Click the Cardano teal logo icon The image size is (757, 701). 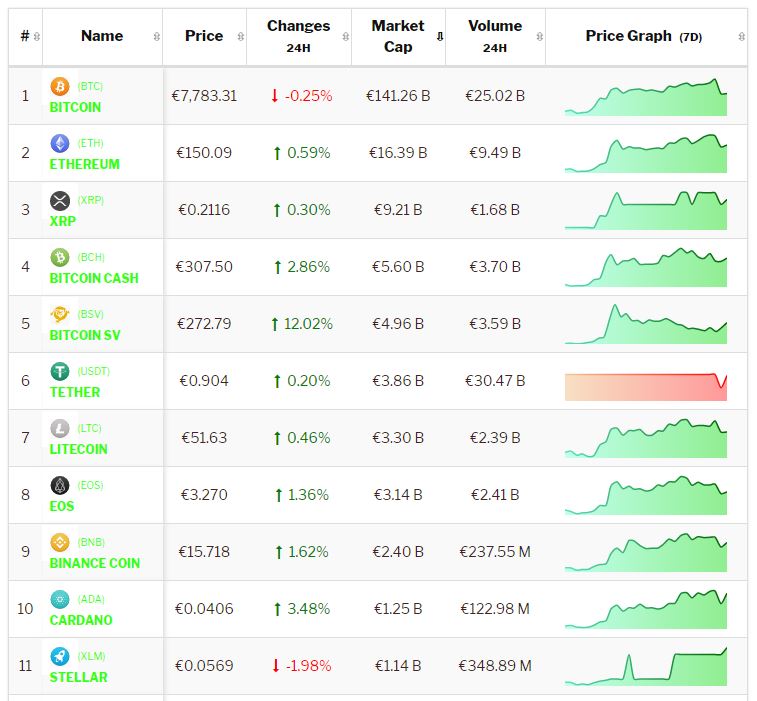pyautogui.click(x=59, y=600)
